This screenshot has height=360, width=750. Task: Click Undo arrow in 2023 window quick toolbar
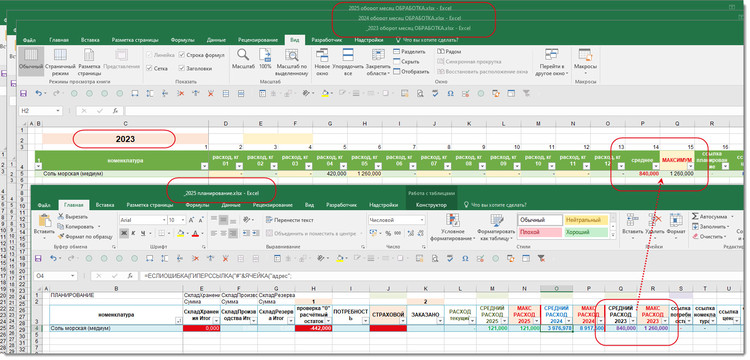[39, 94]
